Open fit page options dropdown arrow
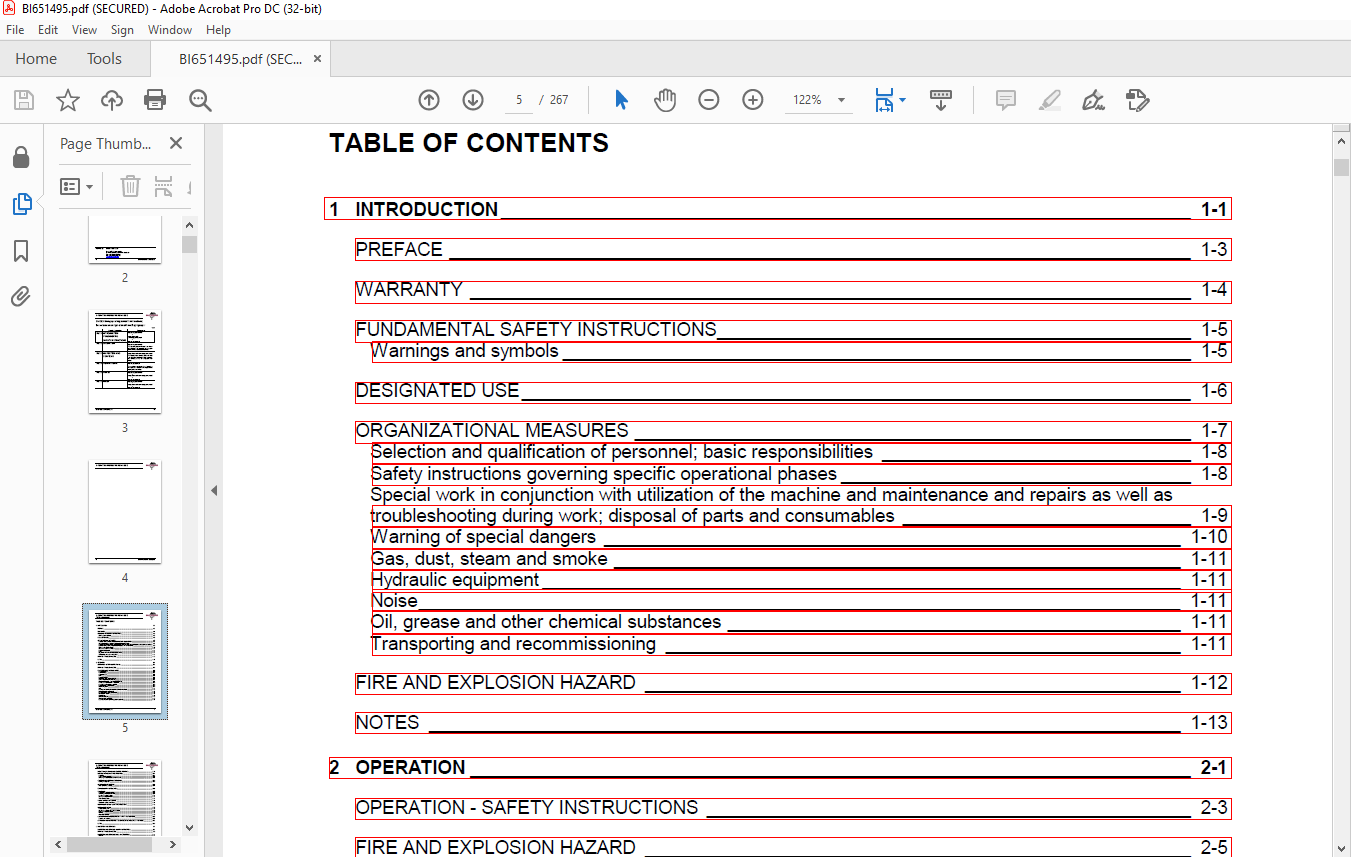The height and width of the screenshot is (857, 1351). coord(903,100)
